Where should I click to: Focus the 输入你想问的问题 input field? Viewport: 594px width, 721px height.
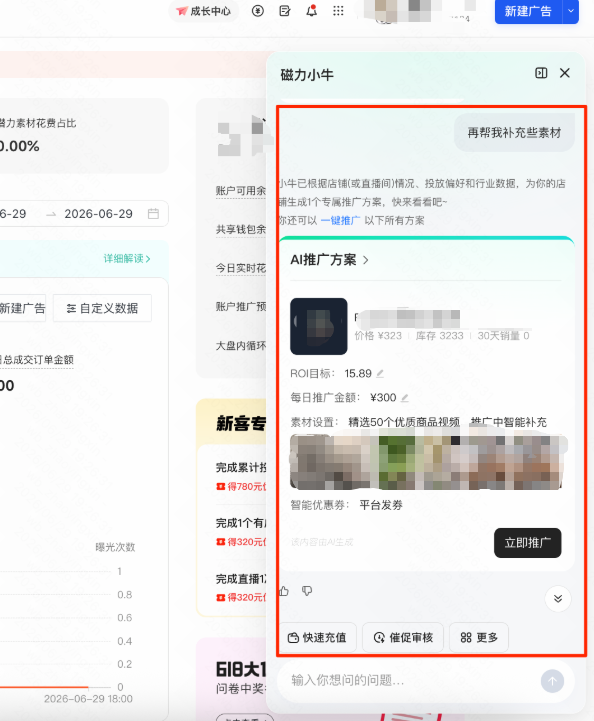point(409,681)
